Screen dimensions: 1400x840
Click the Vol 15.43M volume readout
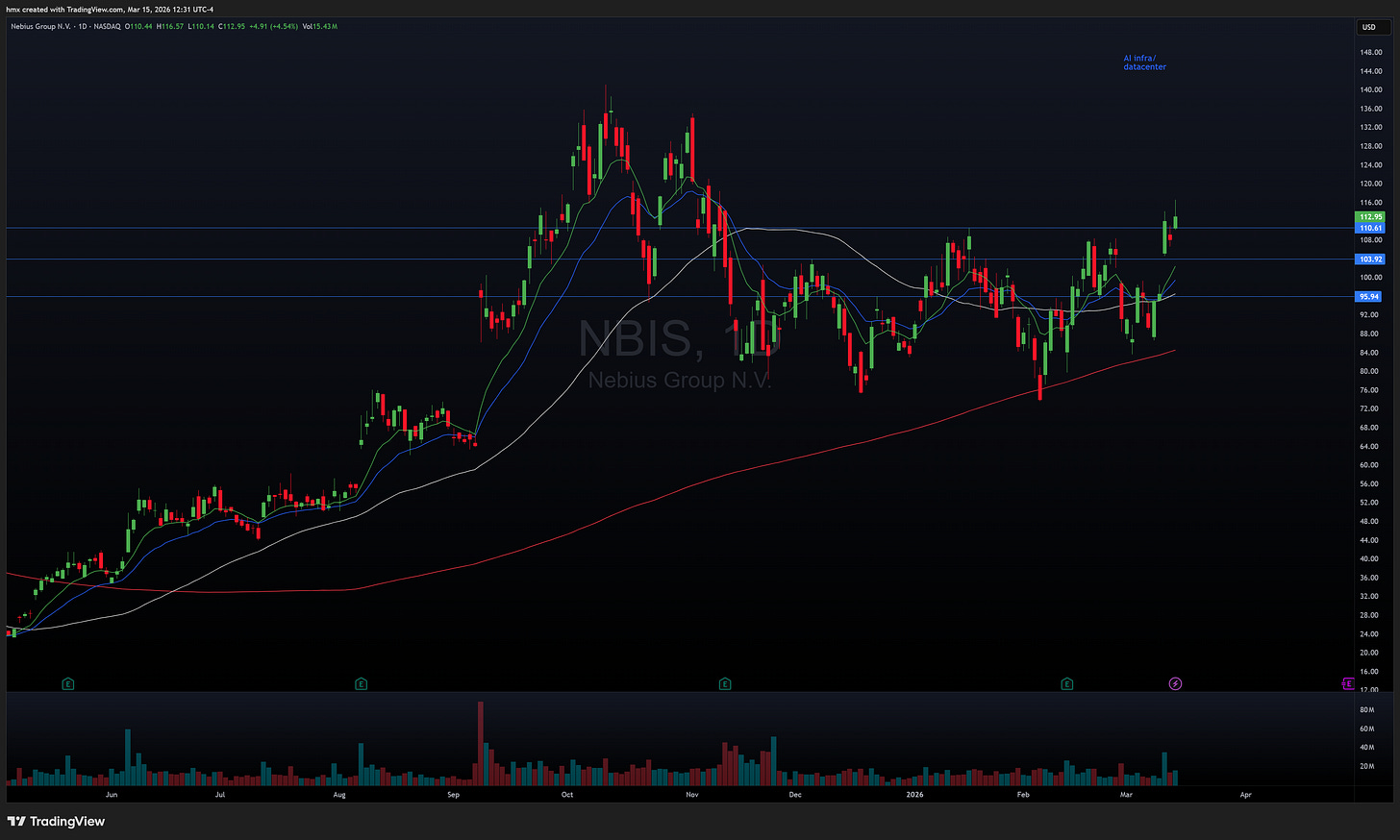click(319, 26)
